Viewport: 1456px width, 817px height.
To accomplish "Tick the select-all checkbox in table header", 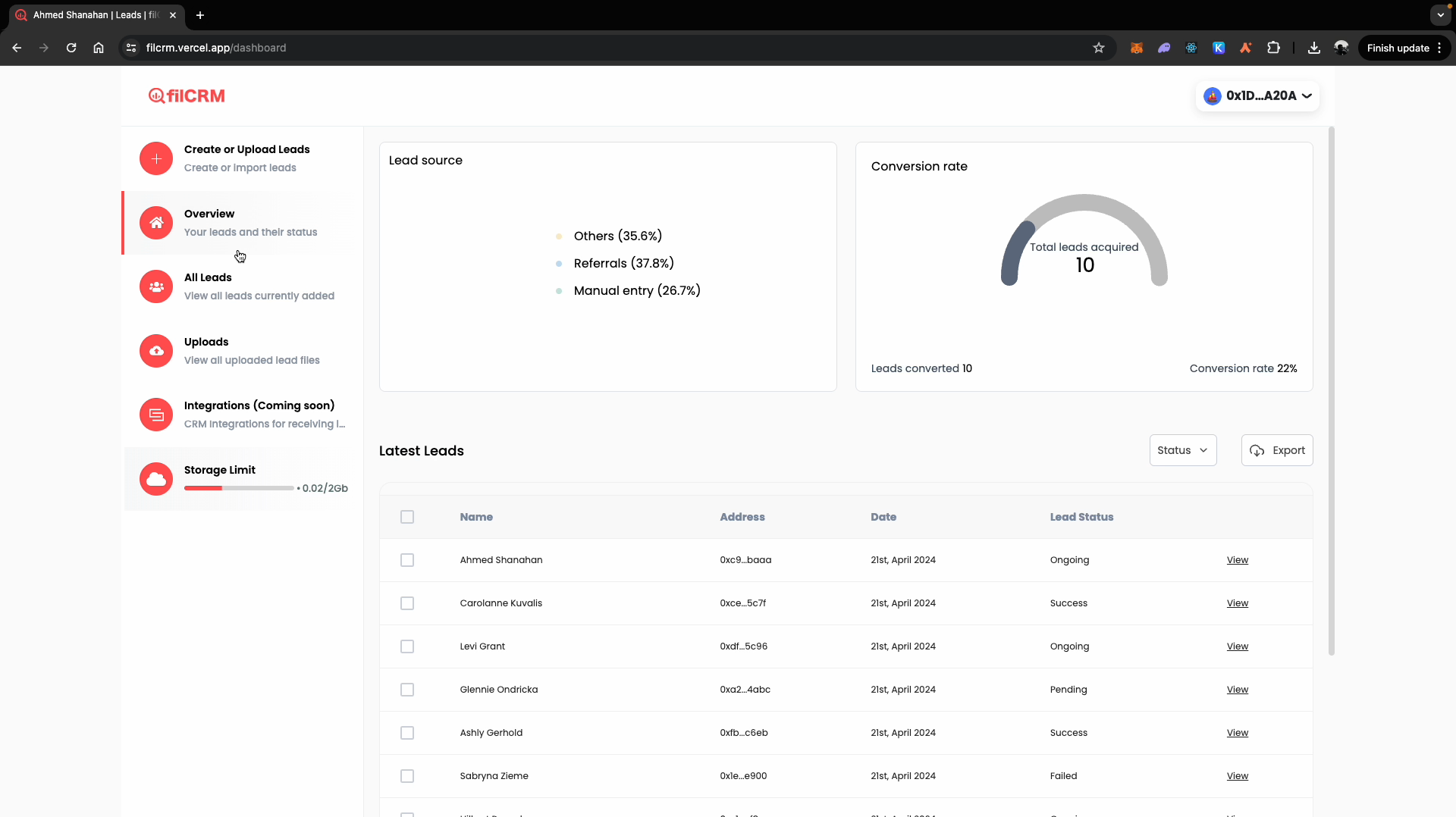I will pyautogui.click(x=407, y=517).
